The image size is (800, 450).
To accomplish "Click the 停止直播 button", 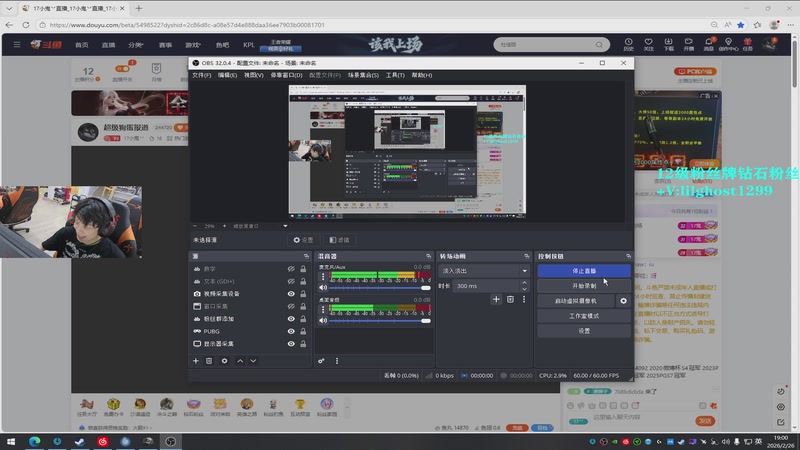I will pyautogui.click(x=584, y=271).
